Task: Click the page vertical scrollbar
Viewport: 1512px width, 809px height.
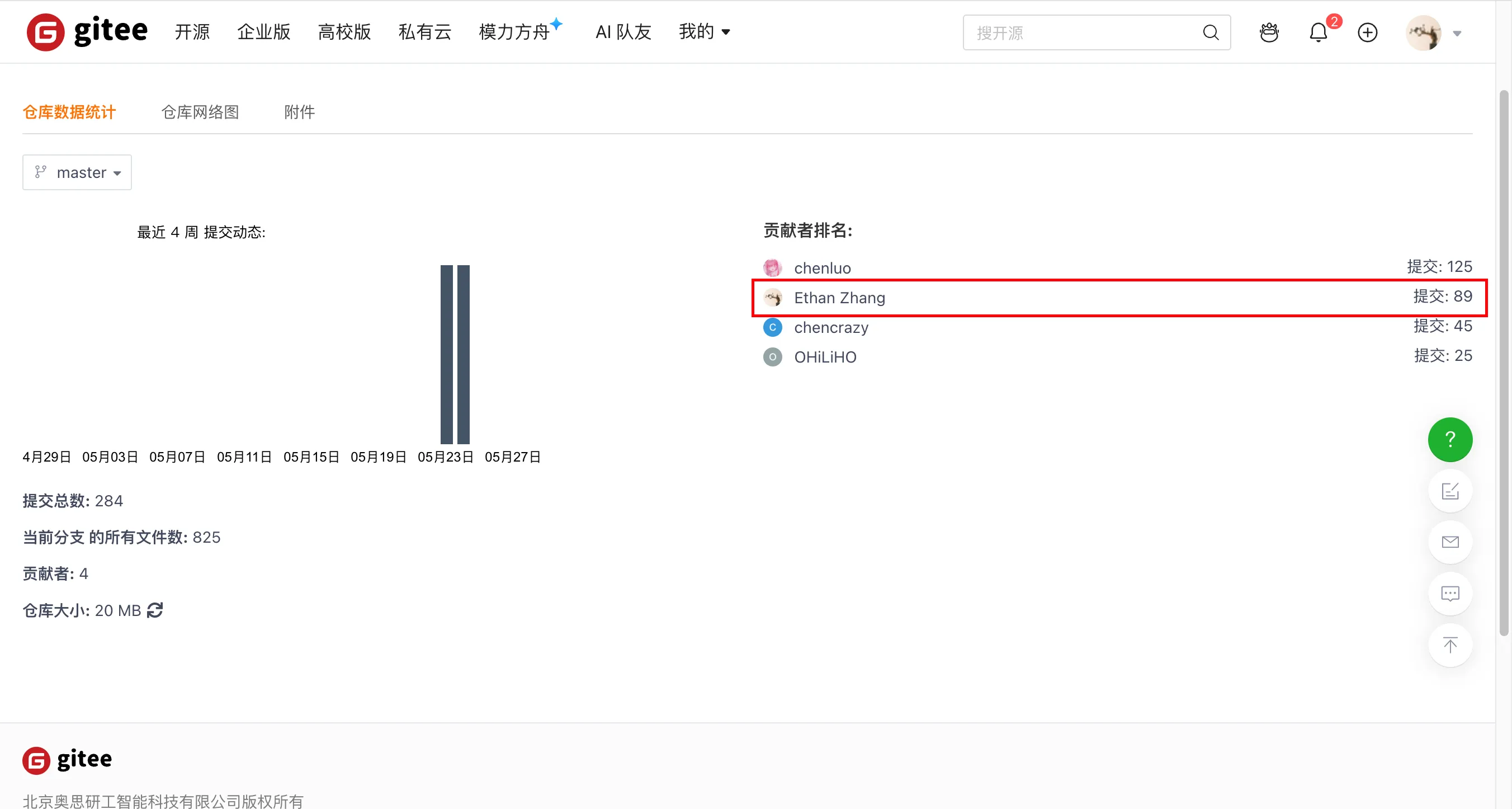Action: pos(1503,363)
